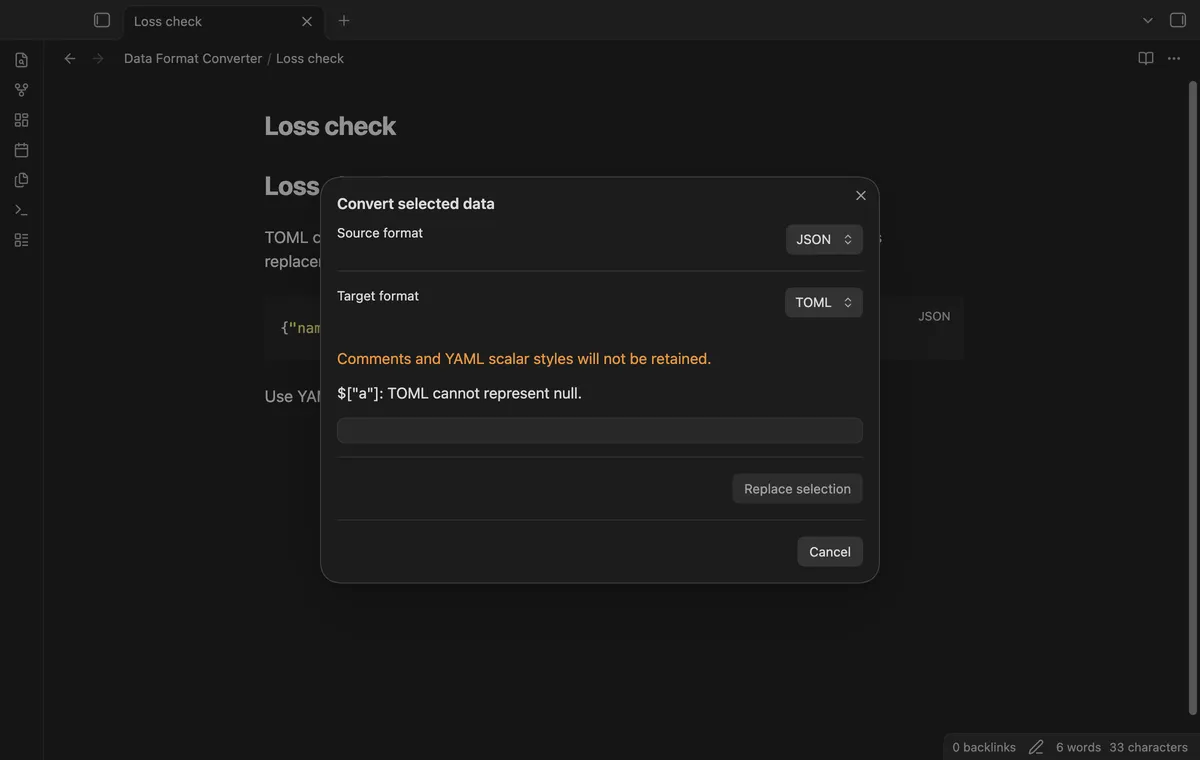Click the YAML scalar styles warning text

(524, 358)
